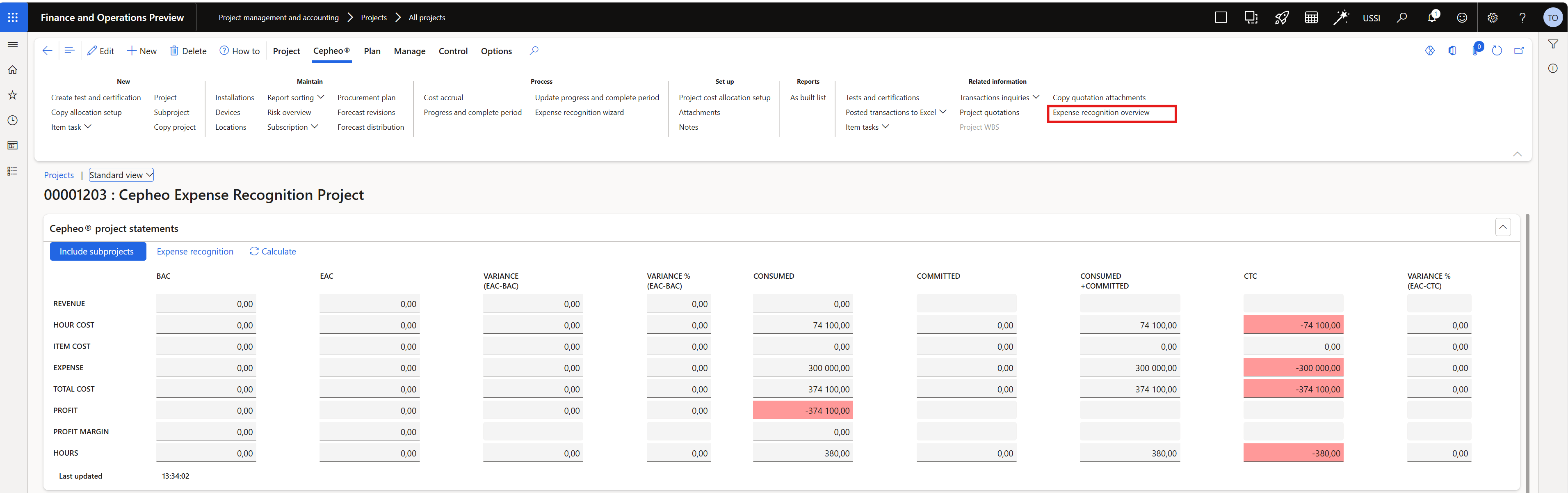Viewport: 1568px width, 493px height.
Task: Open the Project ribbon tab
Action: (x=286, y=51)
